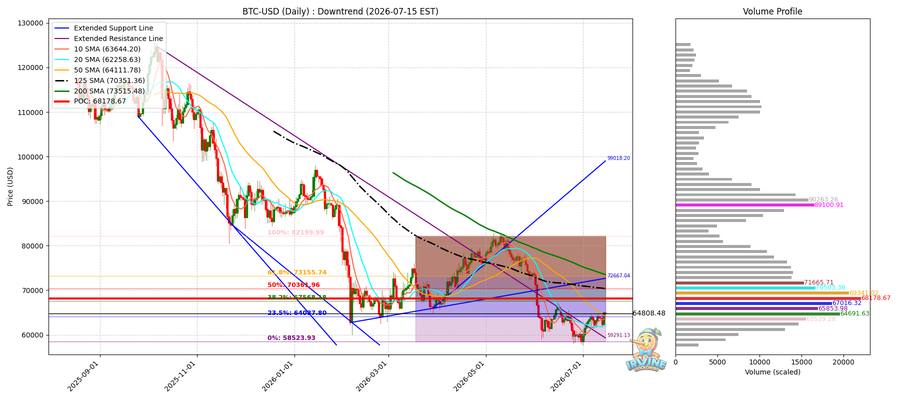Click the '0%: 58523.93' Fibonacci label
Screen dimensions: 900x400
tap(293, 339)
